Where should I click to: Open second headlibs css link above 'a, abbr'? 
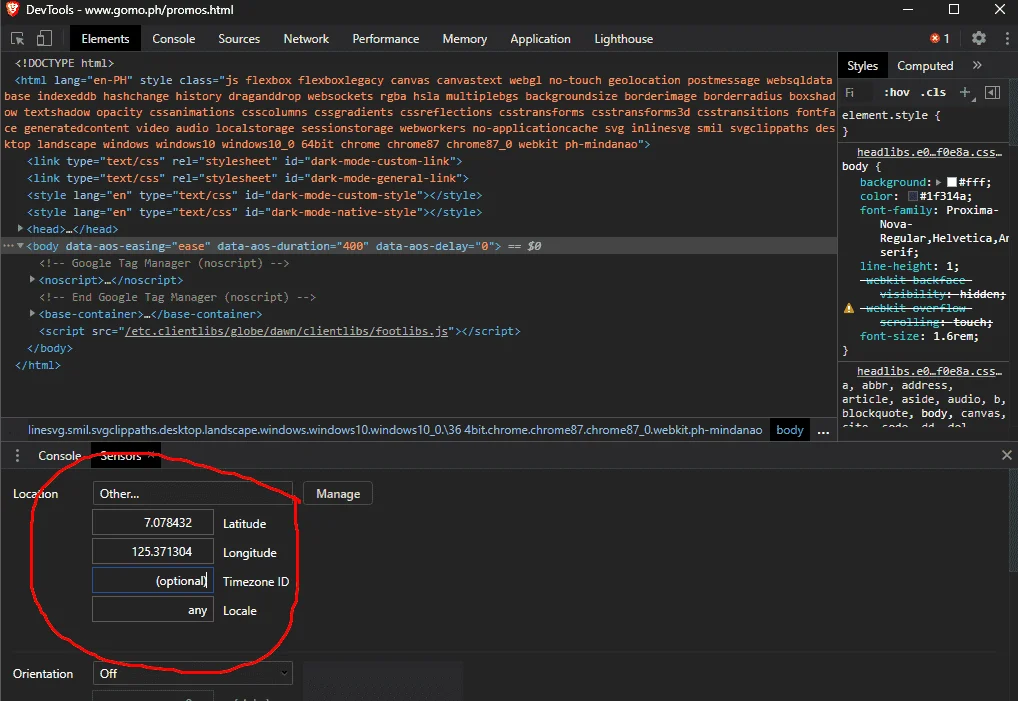(929, 371)
